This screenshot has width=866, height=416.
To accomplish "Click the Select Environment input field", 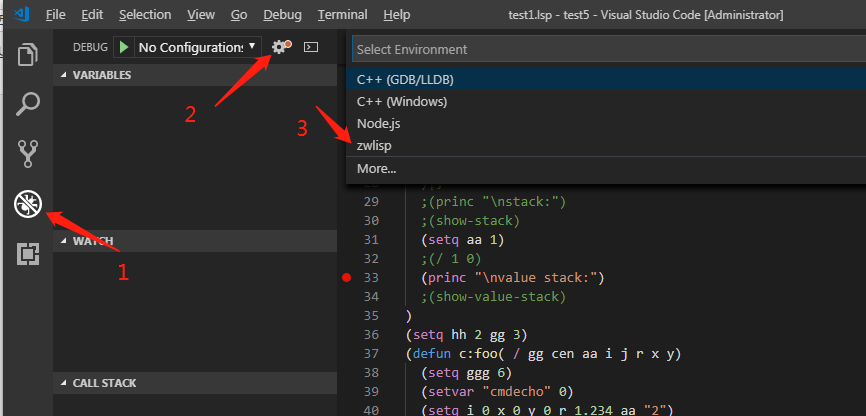I will coord(609,49).
